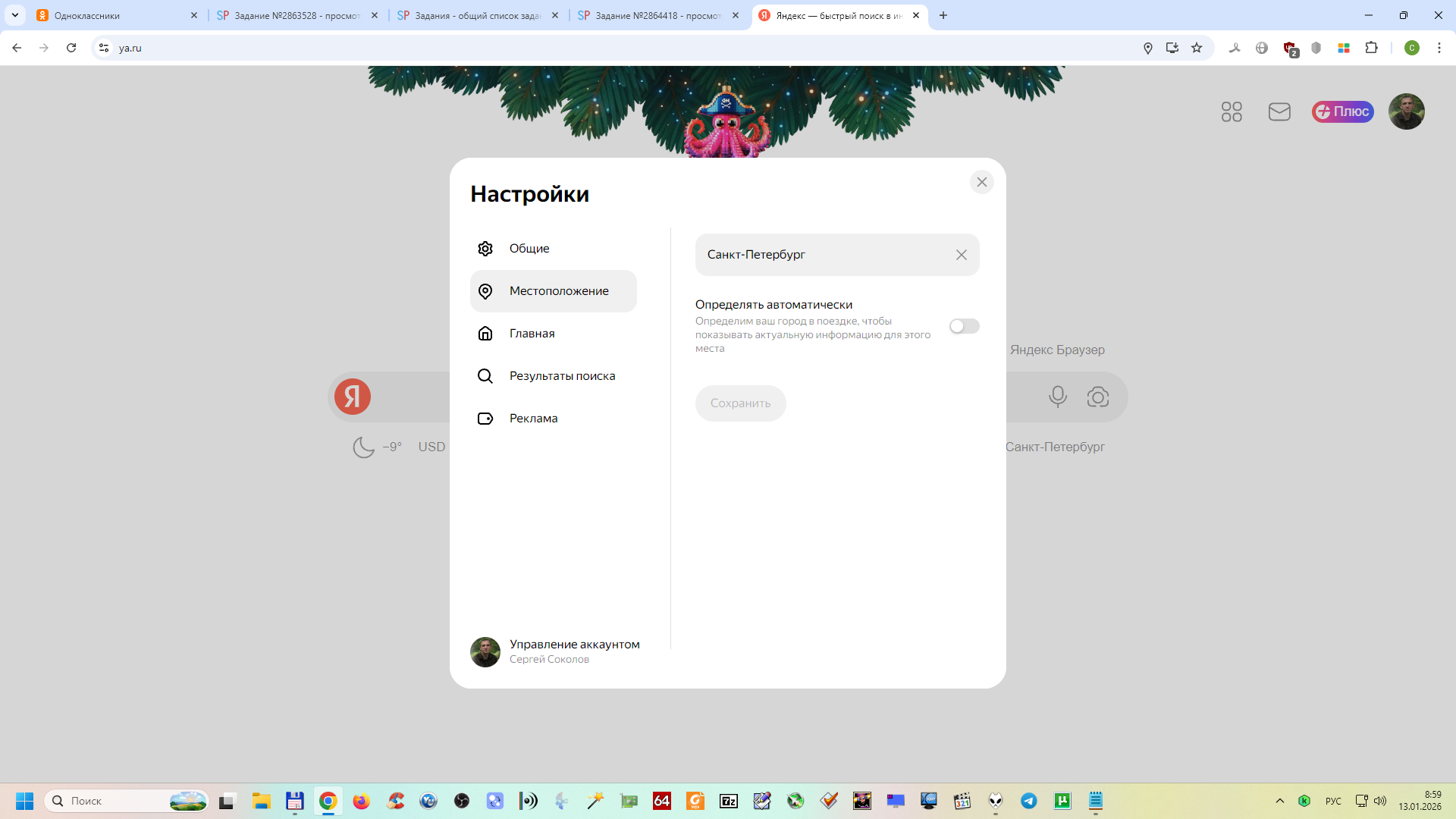
Task: Open image search camera icon
Action: coord(1097,397)
